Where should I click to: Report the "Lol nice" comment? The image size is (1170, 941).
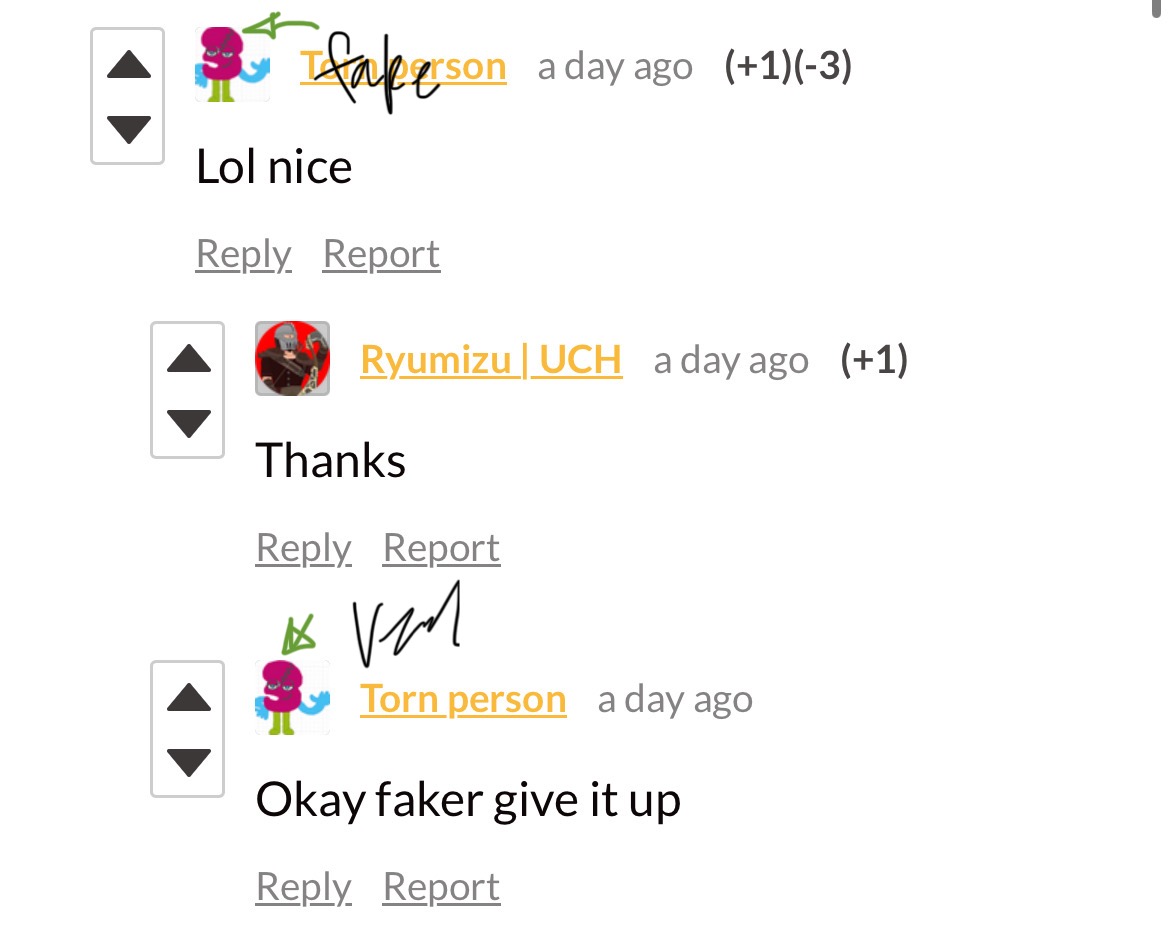[381, 254]
